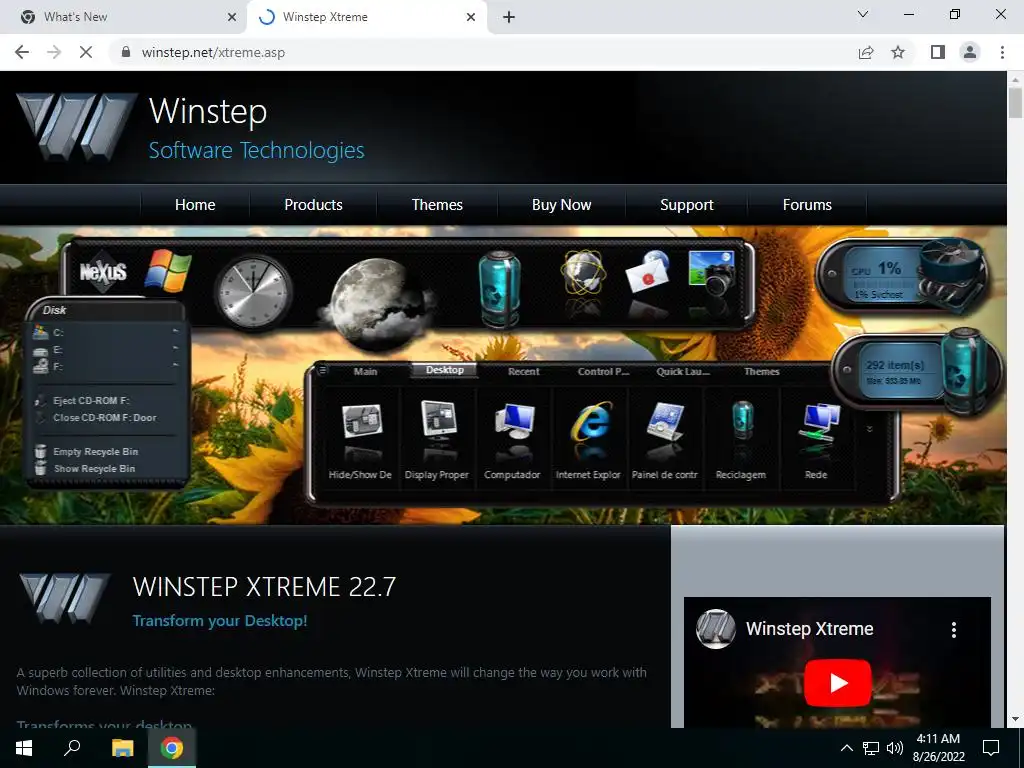Go to the Buy Now page
Image resolution: width=1024 pixels, height=768 pixels.
[x=562, y=204]
